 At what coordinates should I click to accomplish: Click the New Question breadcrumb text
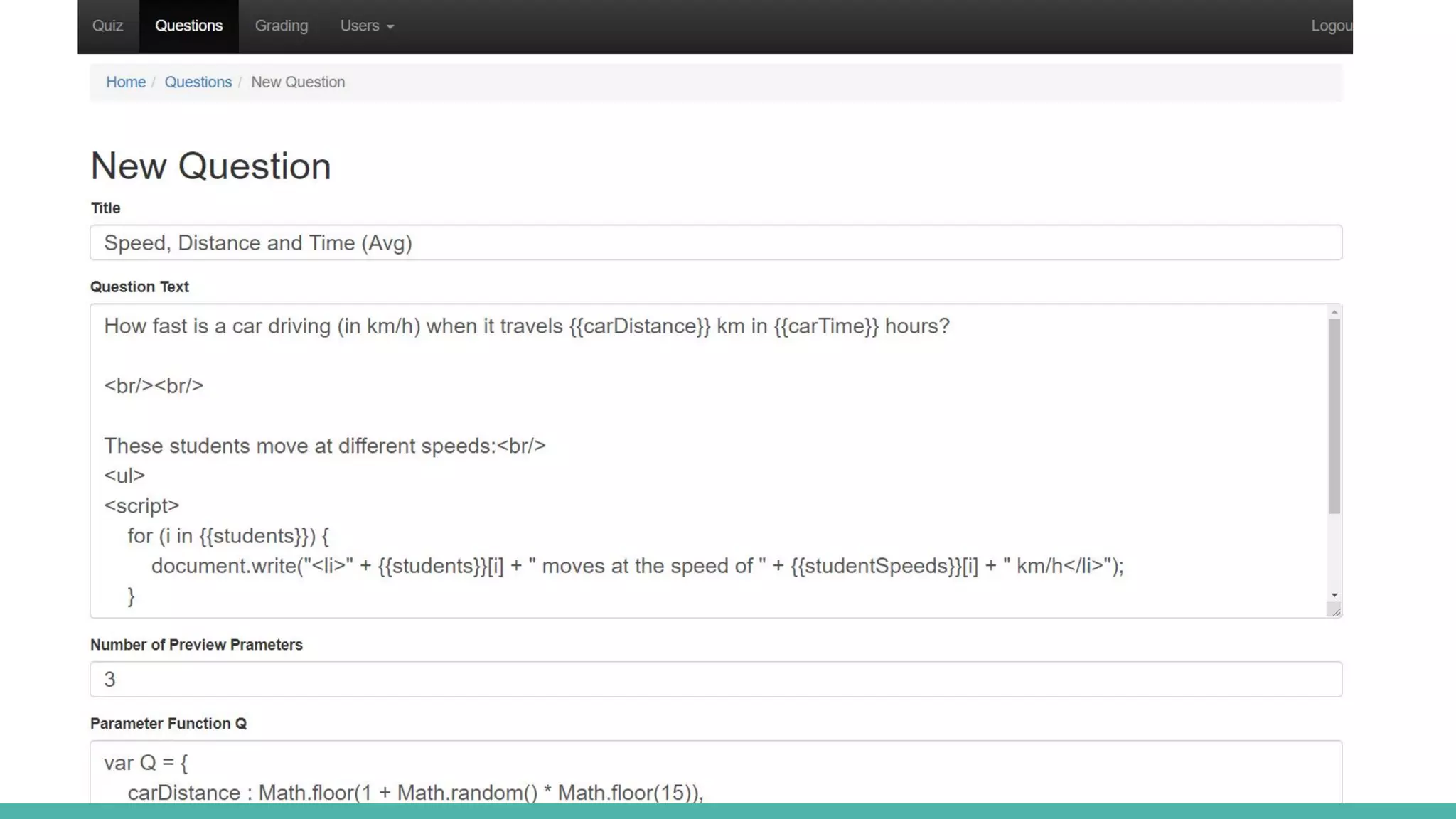[x=298, y=82]
